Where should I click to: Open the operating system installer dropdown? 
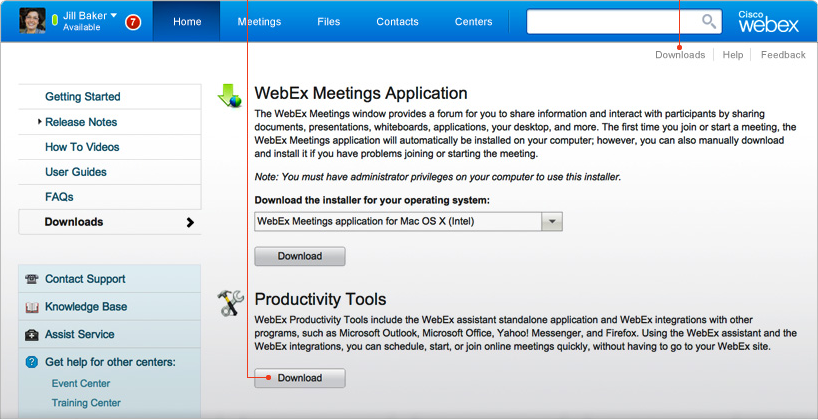(x=551, y=222)
